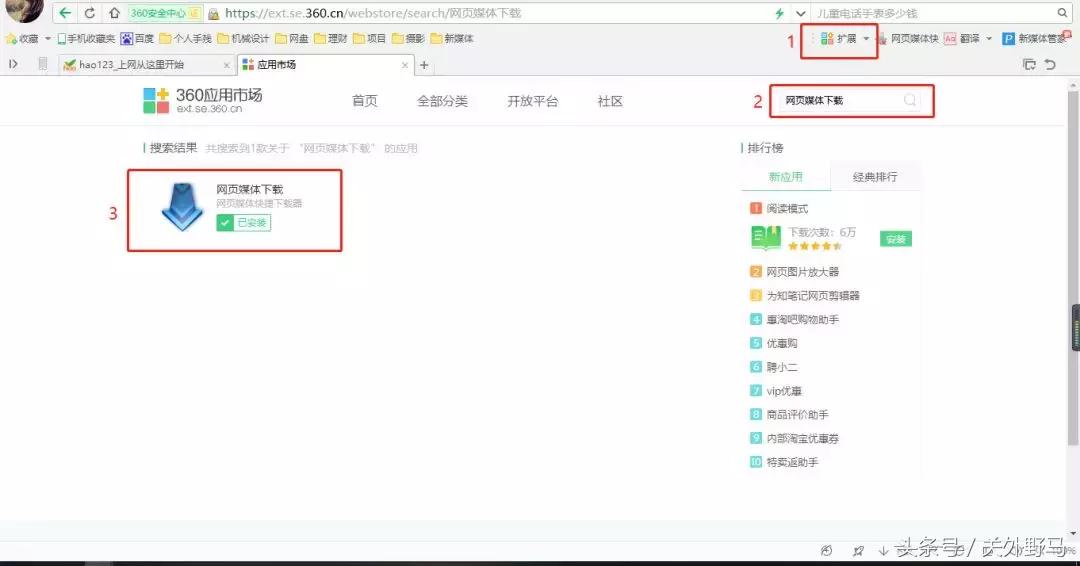Open the 个人手残 bookmark folder
Screen dimensions: 1080x566
pyautogui.click(x=185, y=39)
